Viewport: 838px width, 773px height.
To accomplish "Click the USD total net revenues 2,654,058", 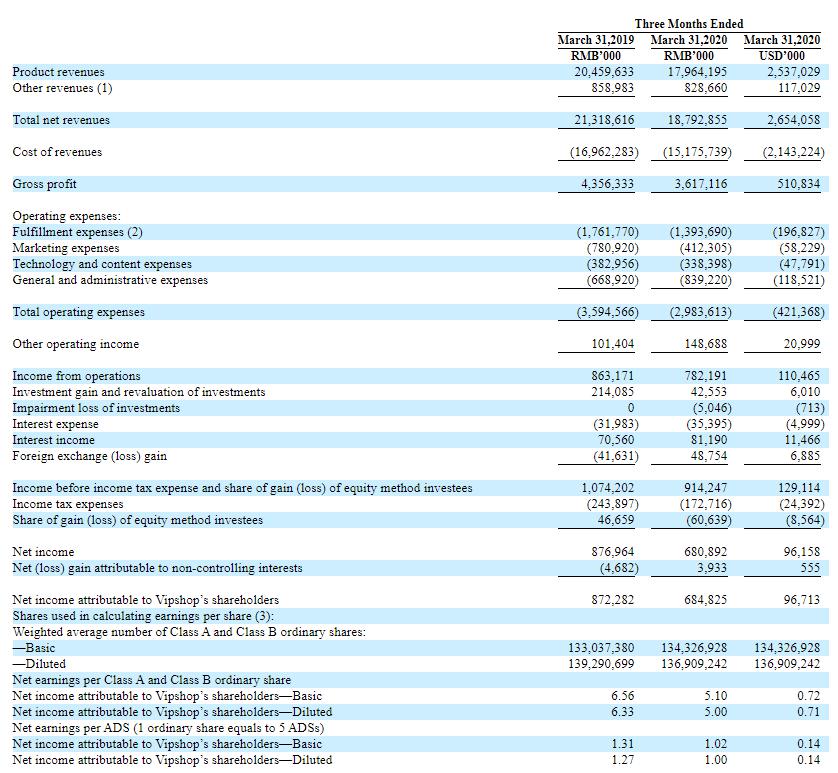I will click(794, 120).
